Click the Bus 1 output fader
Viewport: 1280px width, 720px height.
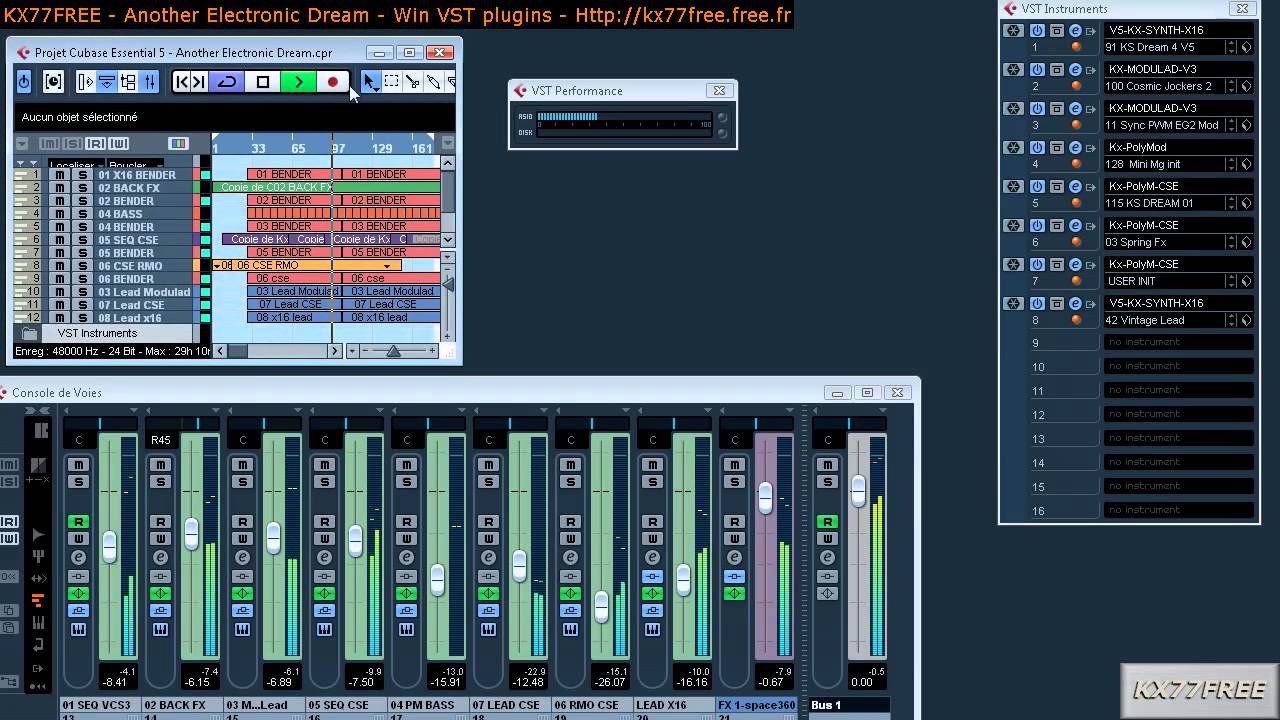coord(858,490)
